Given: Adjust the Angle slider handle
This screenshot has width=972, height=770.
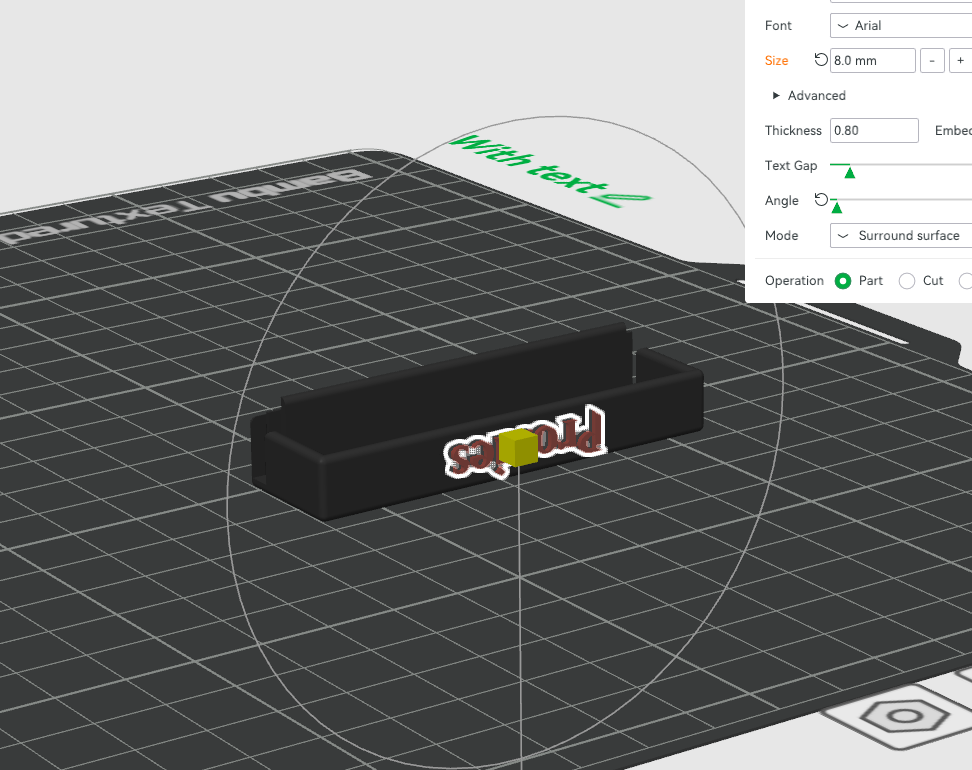Looking at the screenshot, I should click(837, 208).
